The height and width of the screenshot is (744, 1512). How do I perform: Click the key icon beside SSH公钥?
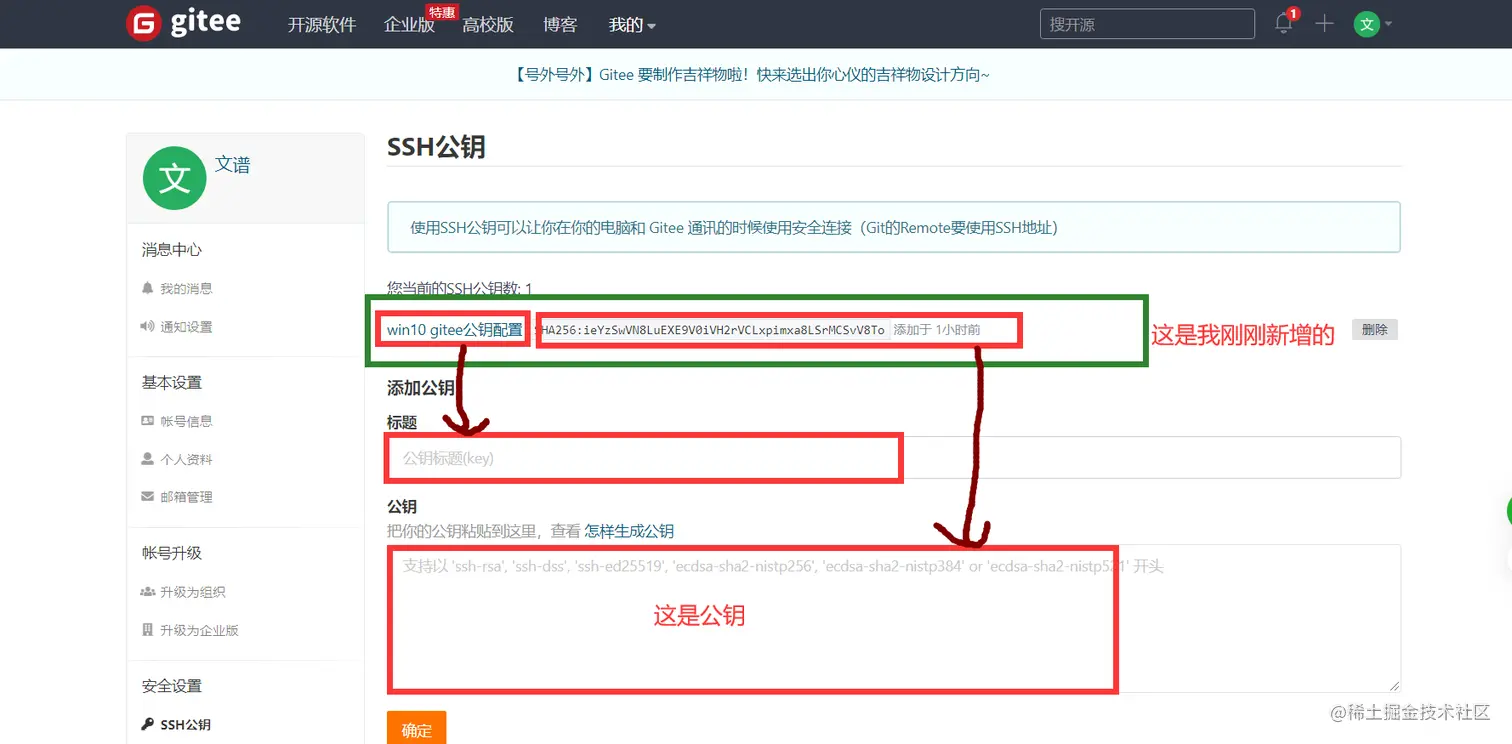pyautogui.click(x=148, y=724)
